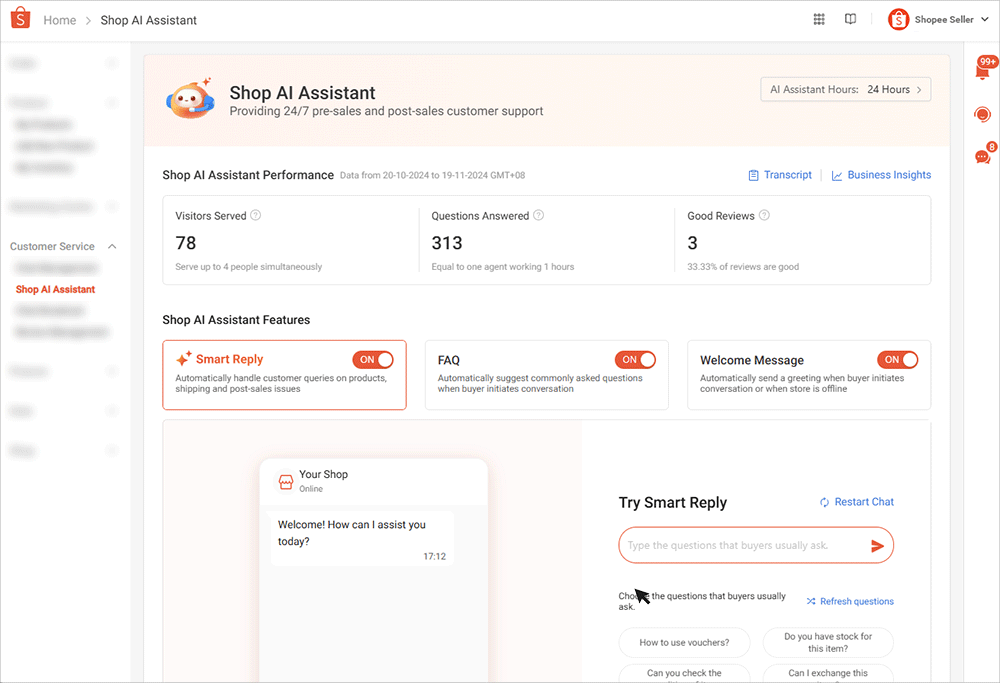Image resolution: width=1000 pixels, height=683 pixels.
Task: Open the book guide icon
Action: 850,19
